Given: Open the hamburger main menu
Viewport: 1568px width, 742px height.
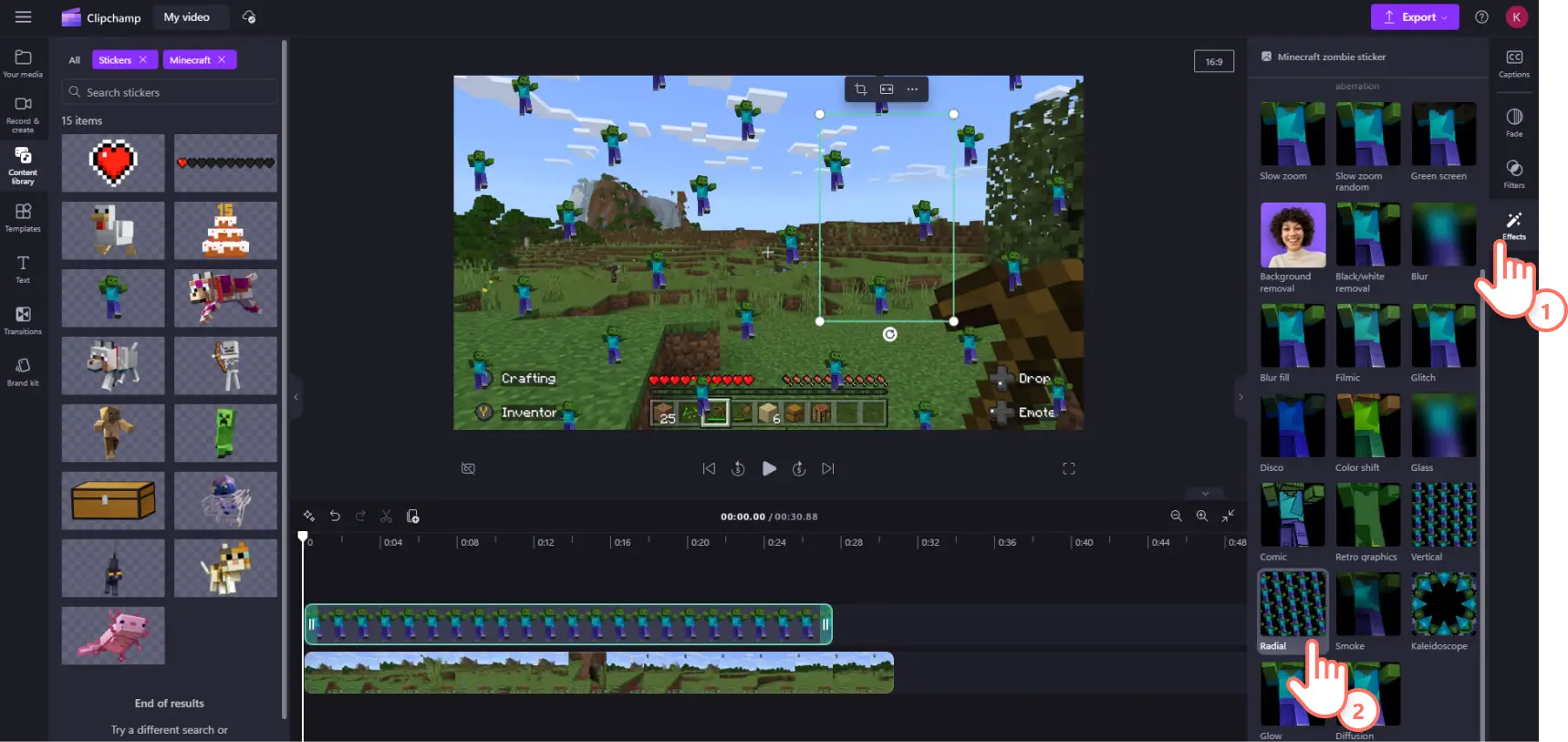Looking at the screenshot, I should pyautogui.click(x=23, y=16).
